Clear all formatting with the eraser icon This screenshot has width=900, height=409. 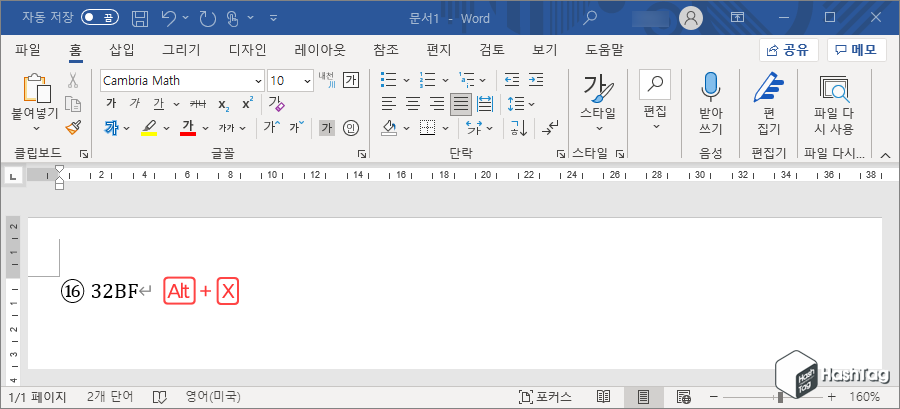click(x=276, y=104)
